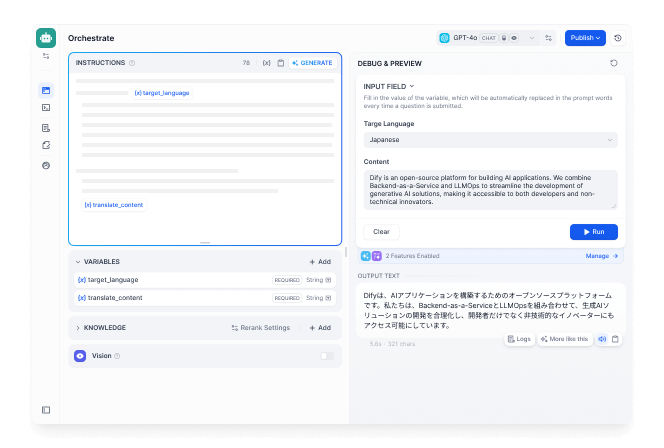Open the Orchestrate page icon in sidebar
Screen dimensions: 664x448
pos(46,90)
